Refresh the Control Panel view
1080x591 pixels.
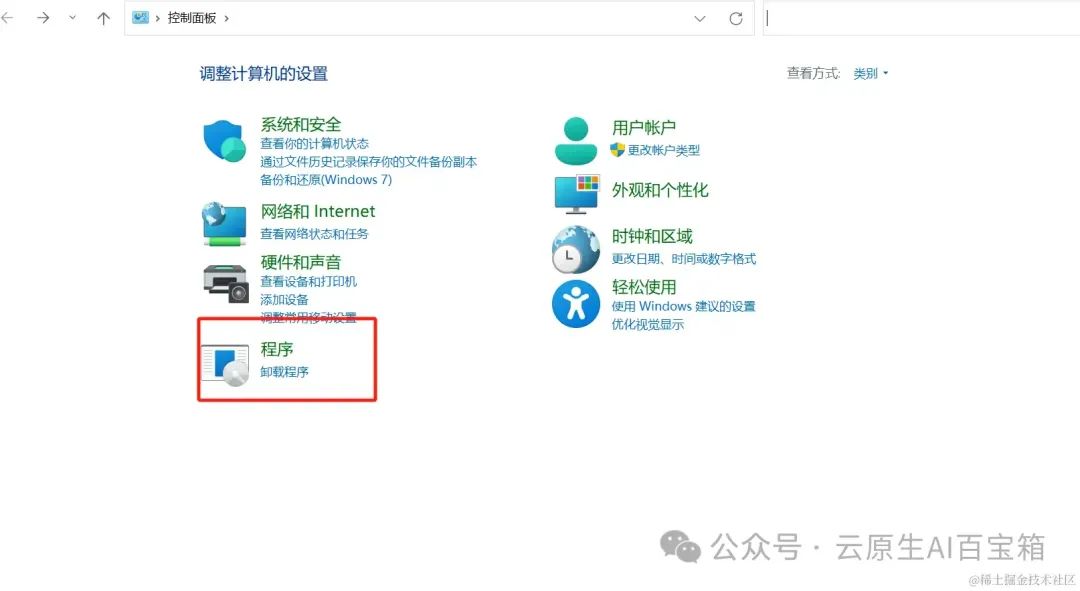736,19
